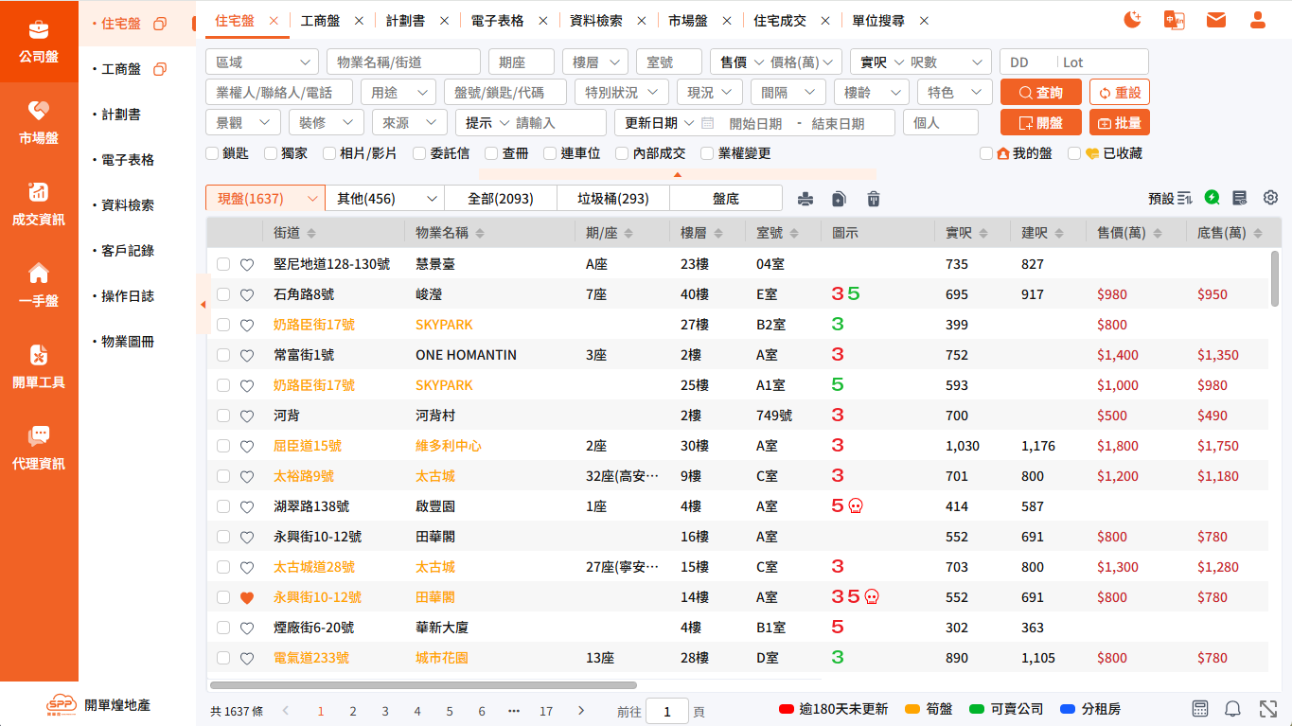Unfavorite the 田華閣 row heart

[x=247, y=597]
